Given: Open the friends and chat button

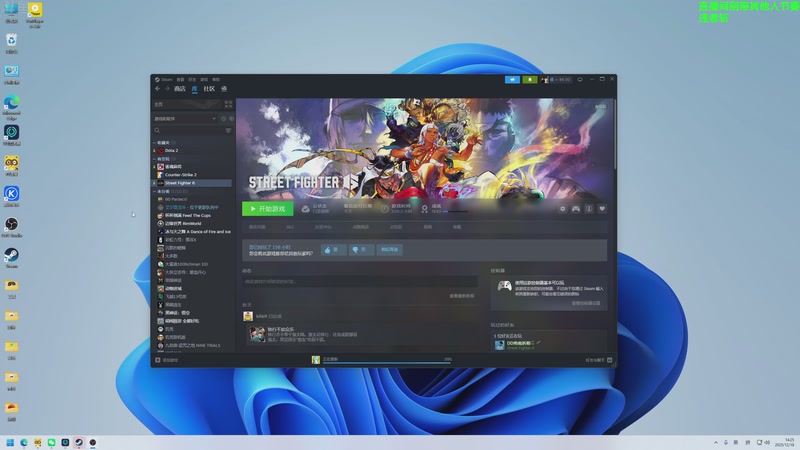Looking at the screenshot, I should point(598,360).
